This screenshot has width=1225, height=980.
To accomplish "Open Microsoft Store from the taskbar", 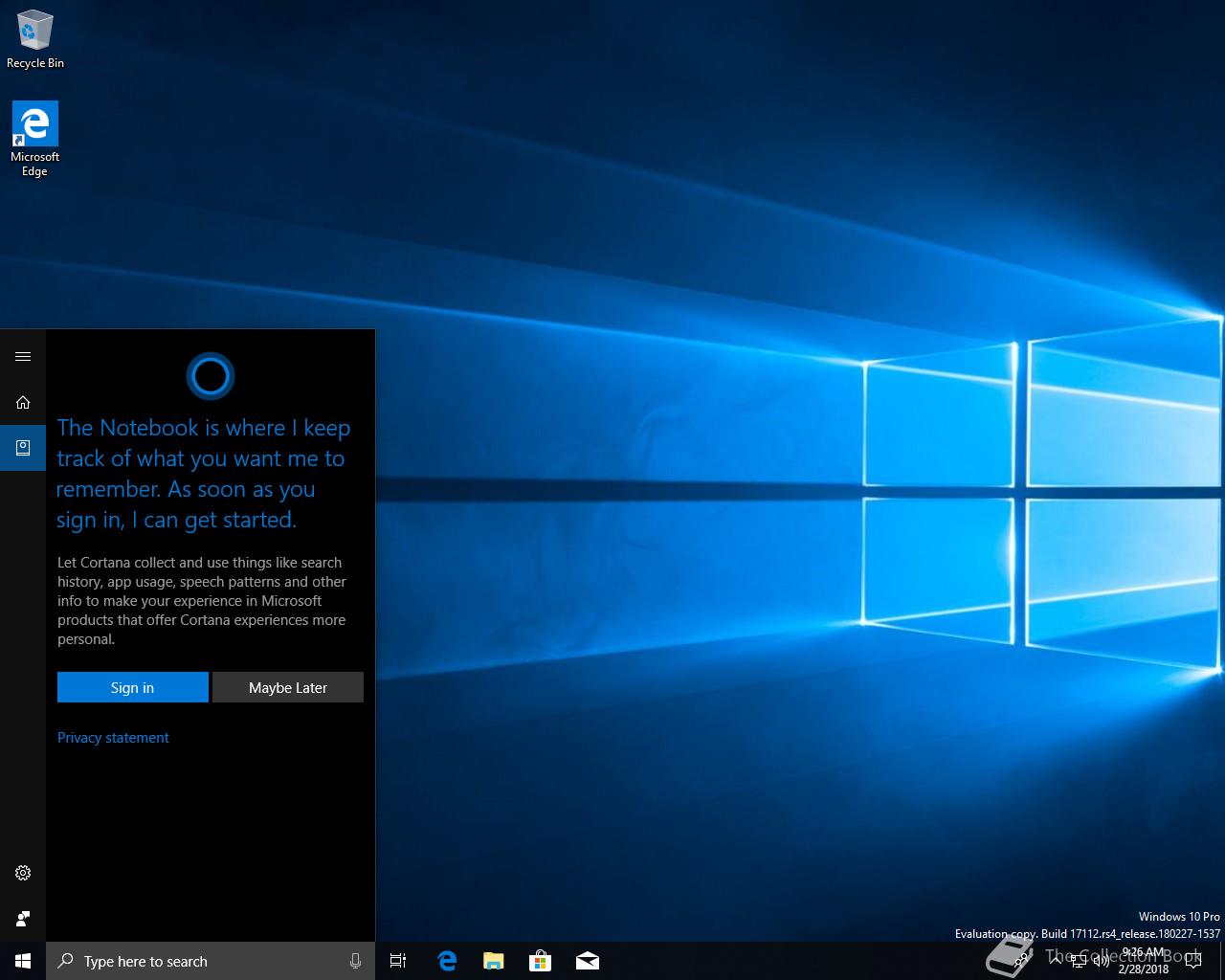I will click(541, 961).
